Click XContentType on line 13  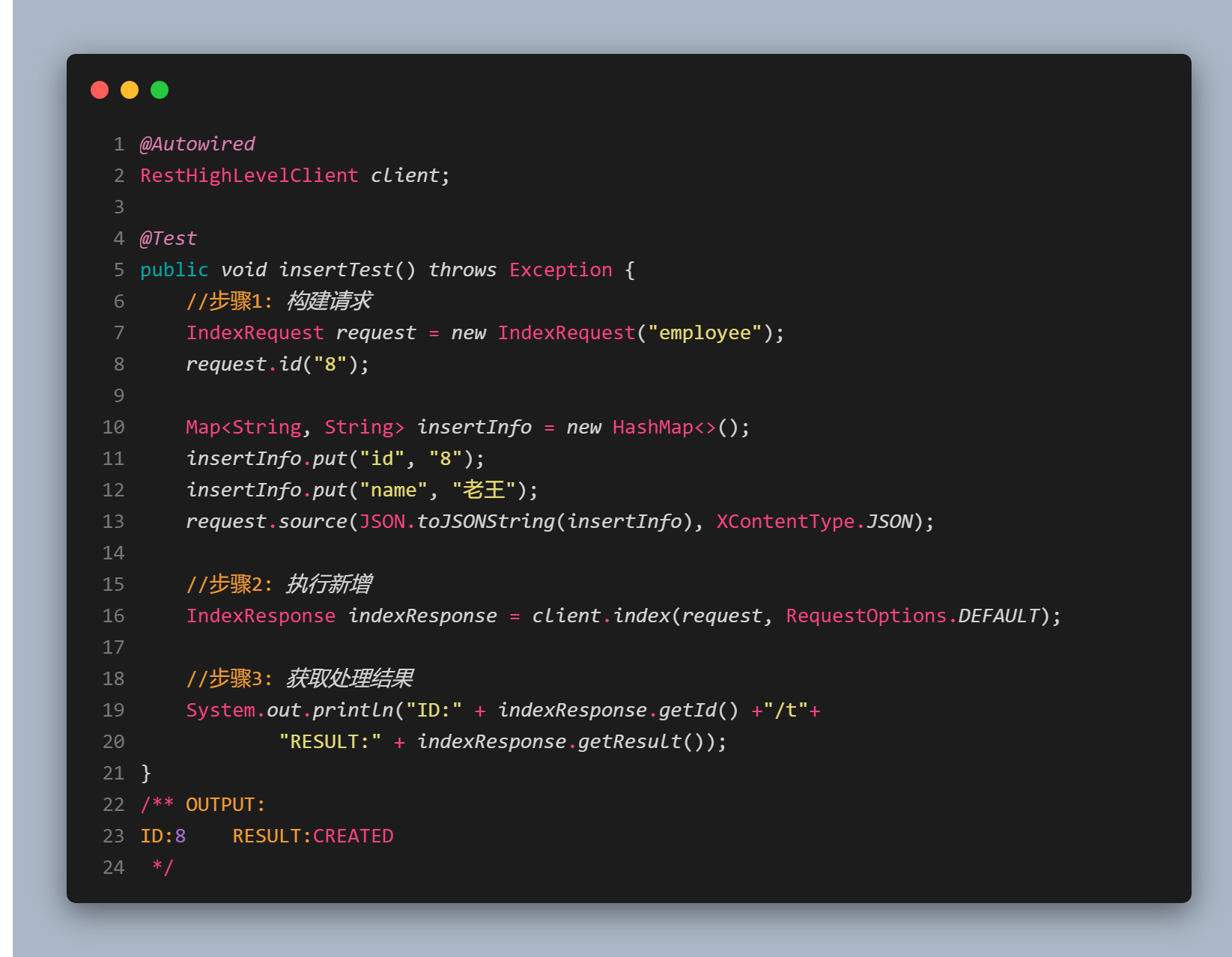click(786, 521)
